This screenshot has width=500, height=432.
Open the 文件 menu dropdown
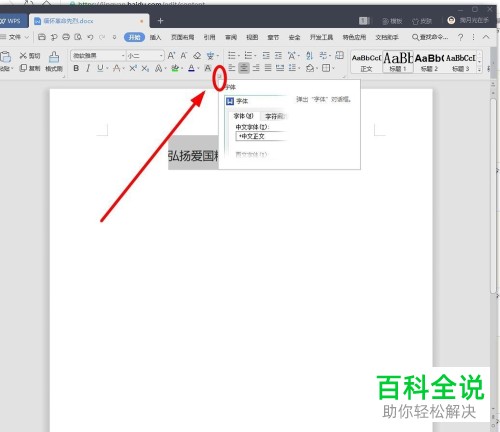coord(15,37)
